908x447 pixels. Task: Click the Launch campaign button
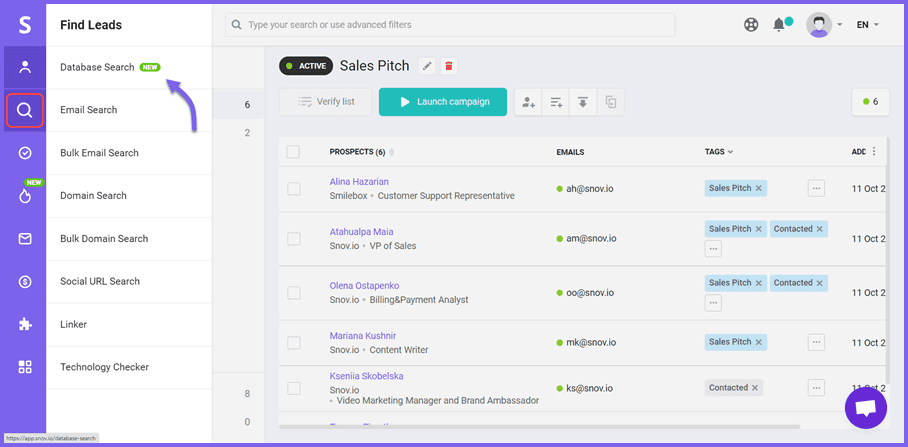pyautogui.click(x=442, y=102)
